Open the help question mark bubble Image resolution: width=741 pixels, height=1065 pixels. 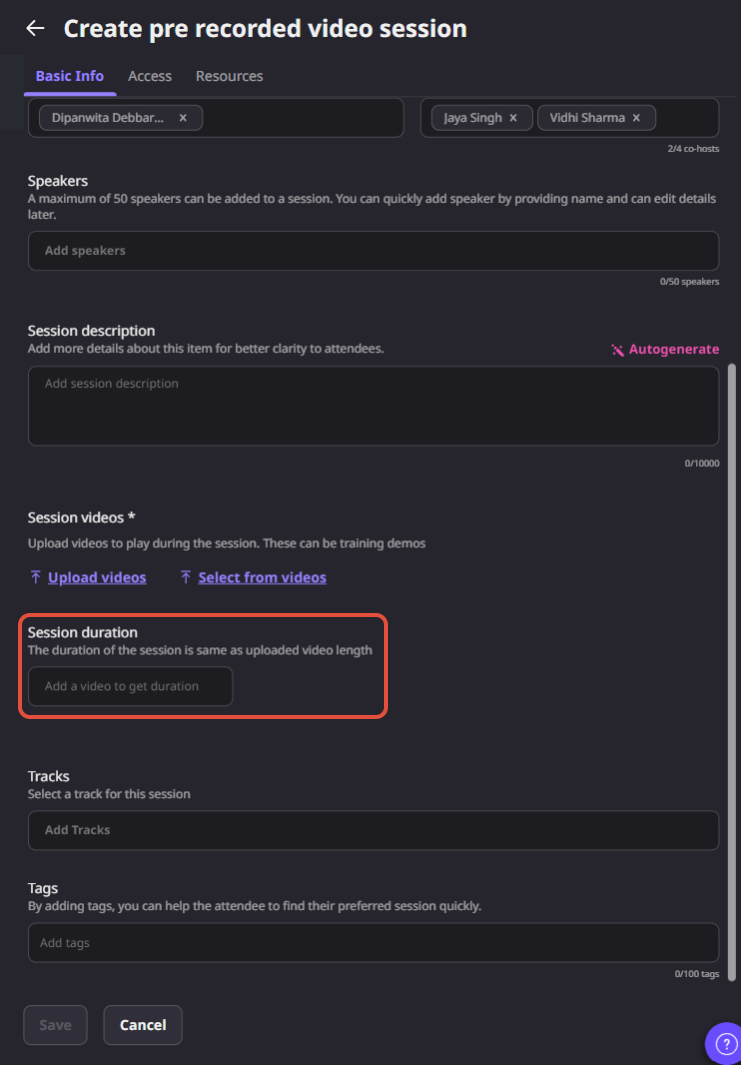(723, 1043)
